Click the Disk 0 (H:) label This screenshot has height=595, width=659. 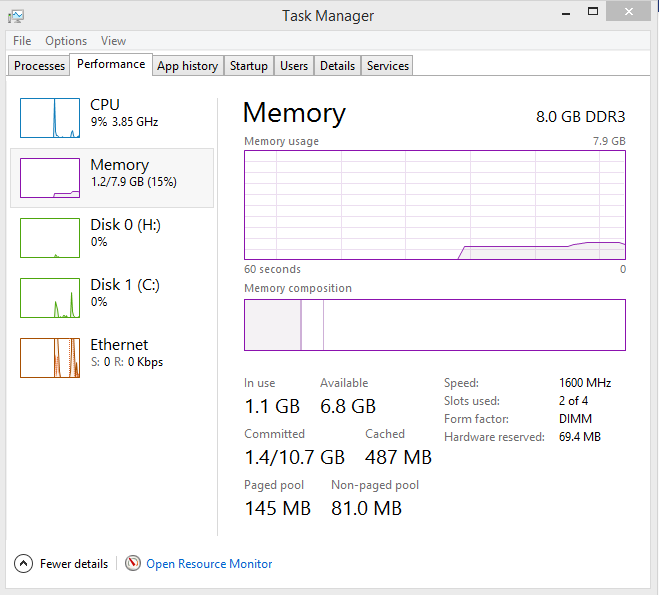tap(125, 225)
